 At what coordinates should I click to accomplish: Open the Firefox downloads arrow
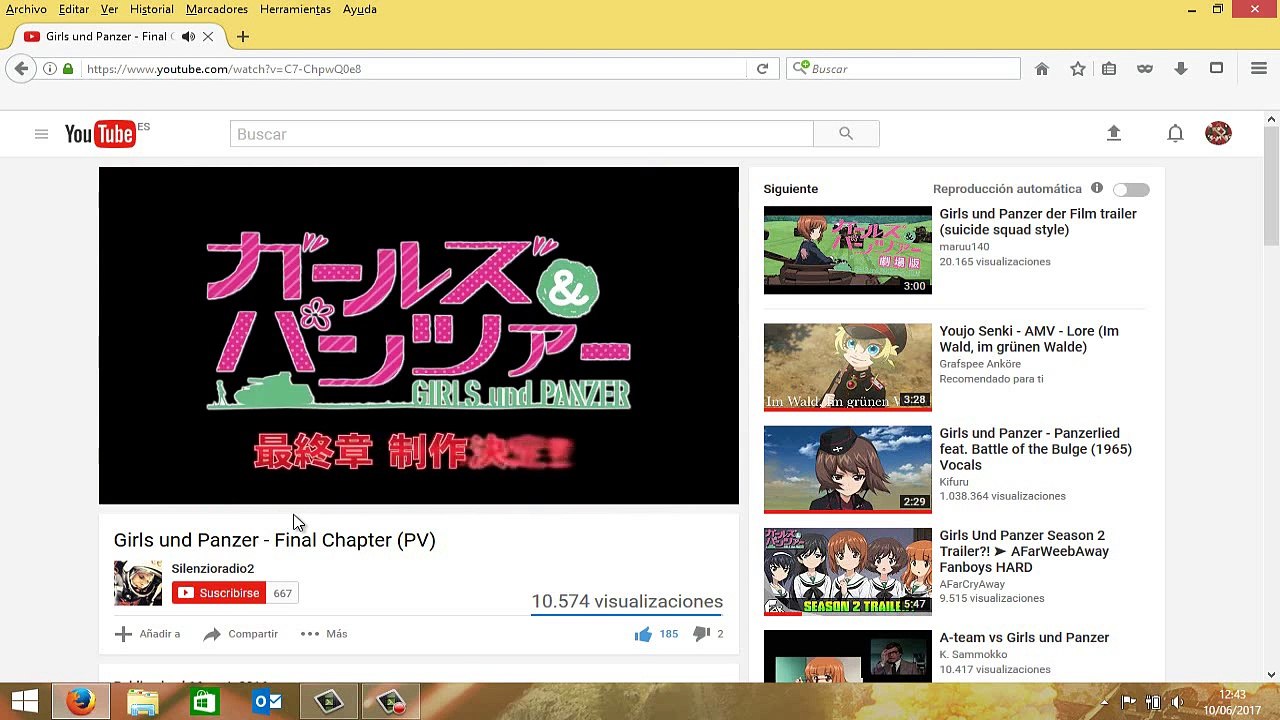[1181, 69]
